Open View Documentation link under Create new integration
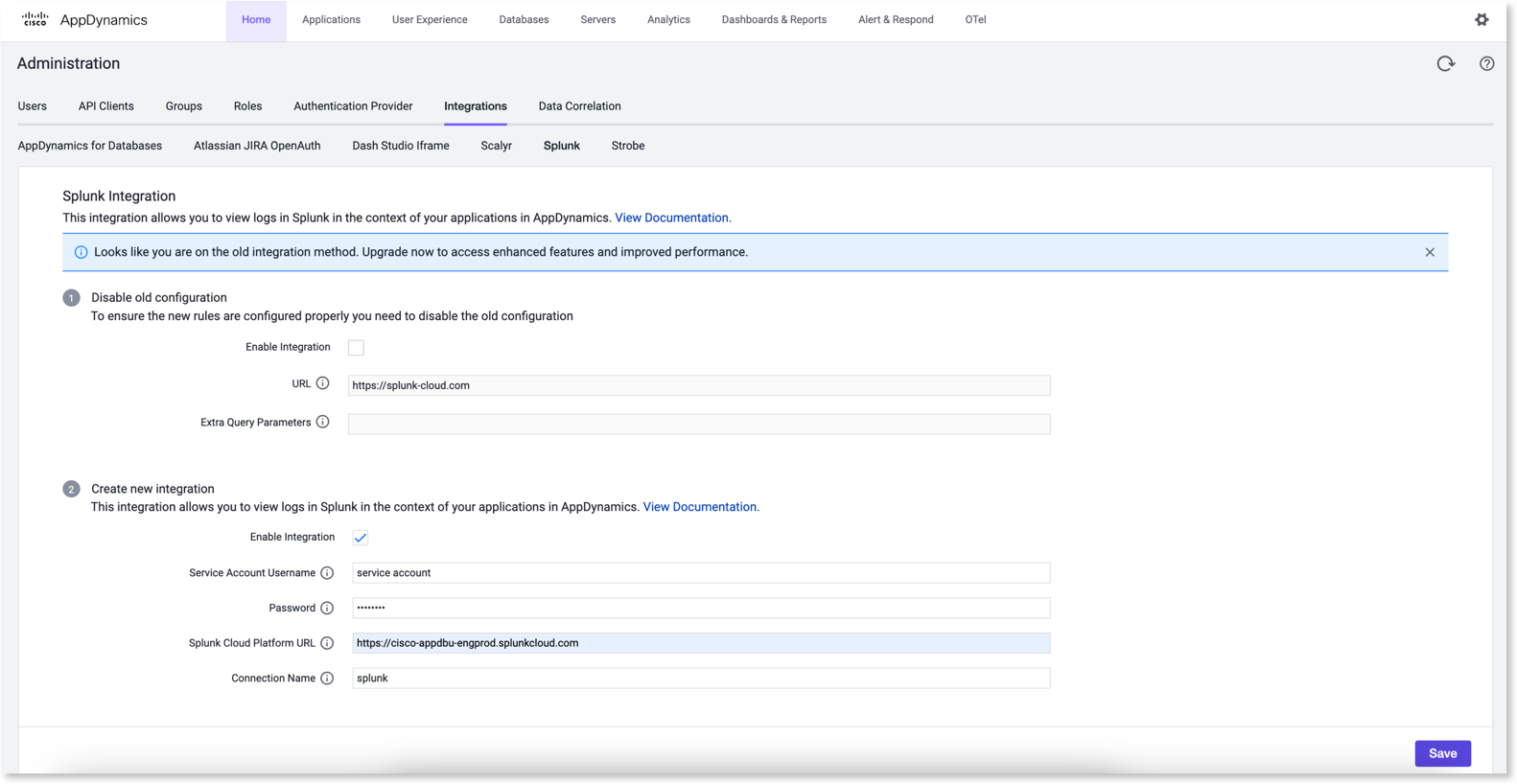The image size is (1517, 784). point(700,507)
